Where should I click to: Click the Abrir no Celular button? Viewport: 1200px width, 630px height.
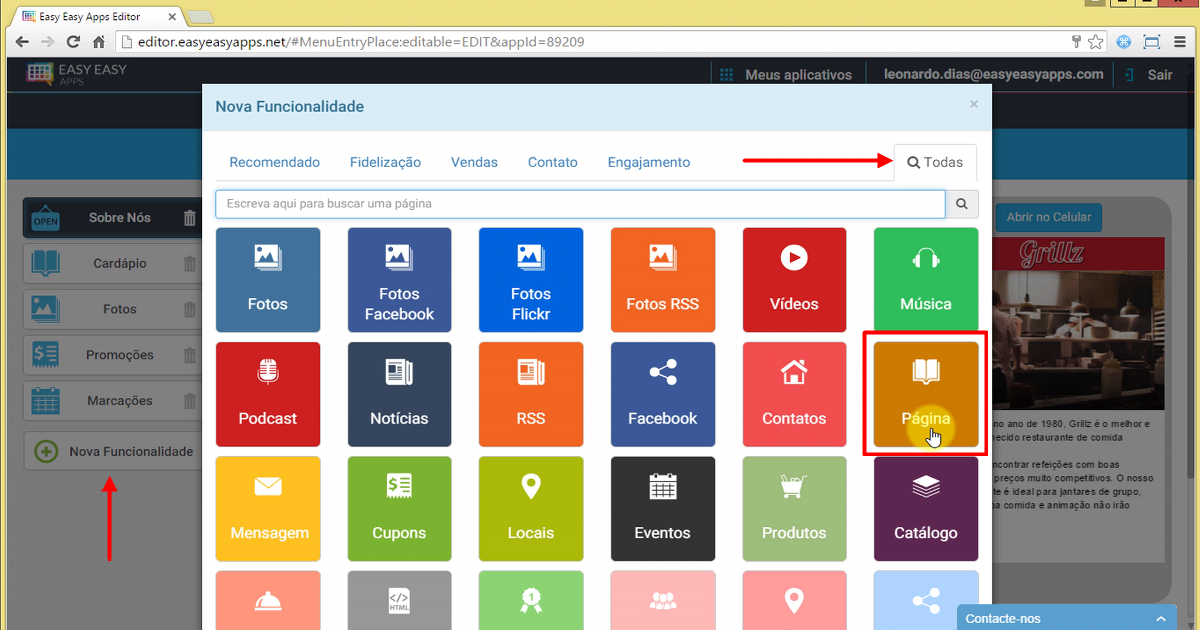coord(1048,217)
